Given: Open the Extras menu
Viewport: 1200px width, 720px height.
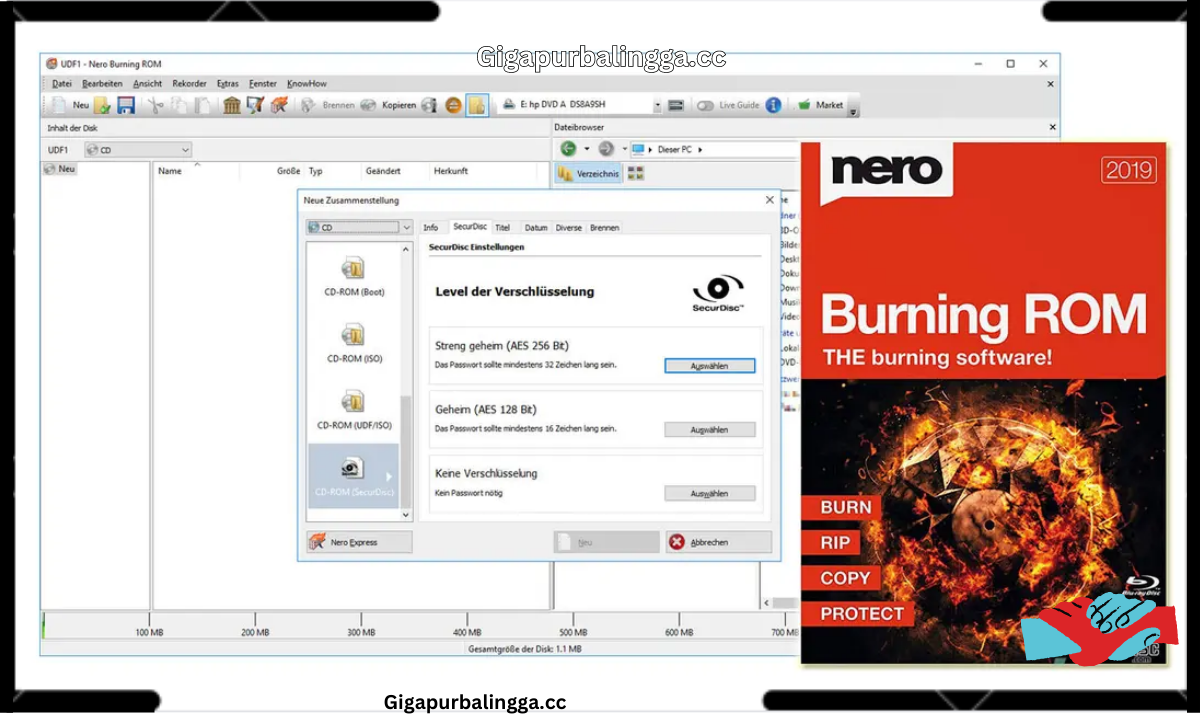Looking at the screenshot, I should point(228,84).
